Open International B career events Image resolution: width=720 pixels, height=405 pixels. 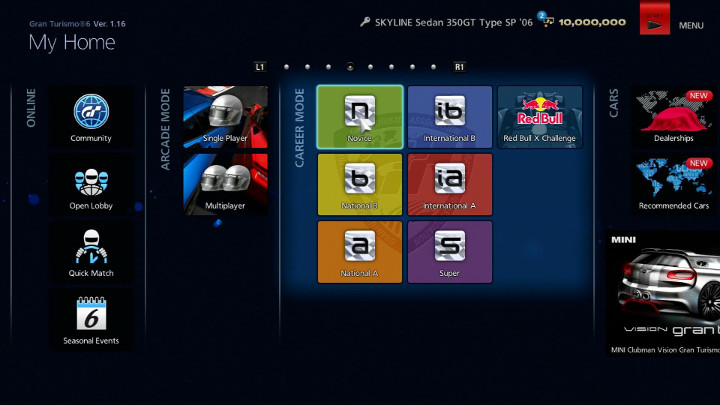pos(450,116)
